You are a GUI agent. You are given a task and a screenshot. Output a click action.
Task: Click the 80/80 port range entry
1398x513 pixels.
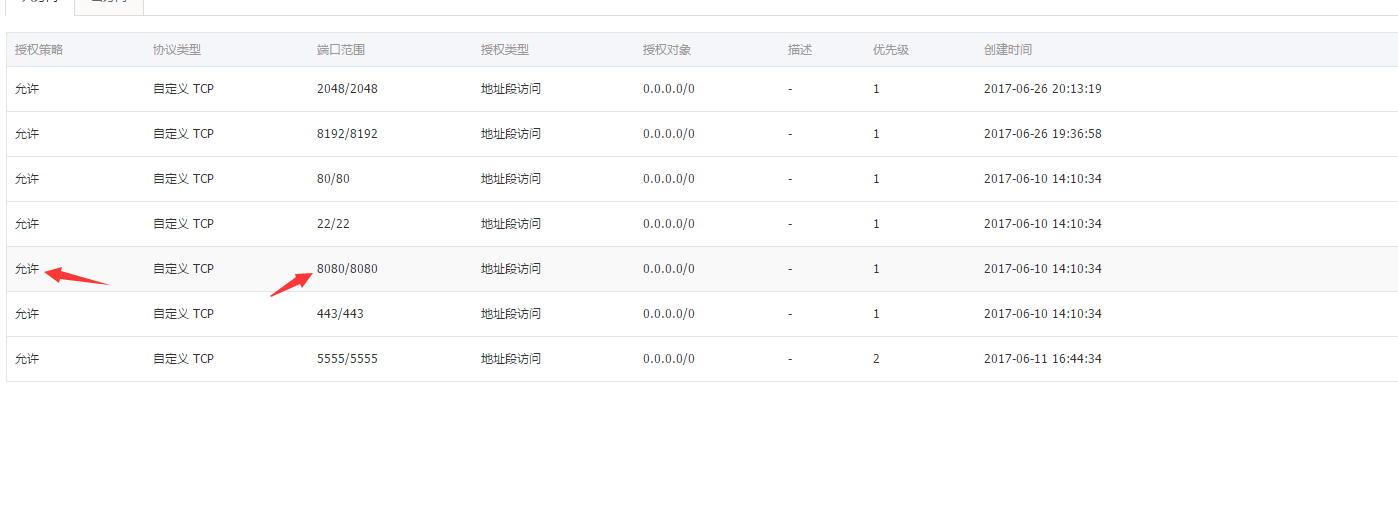[x=333, y=179]
